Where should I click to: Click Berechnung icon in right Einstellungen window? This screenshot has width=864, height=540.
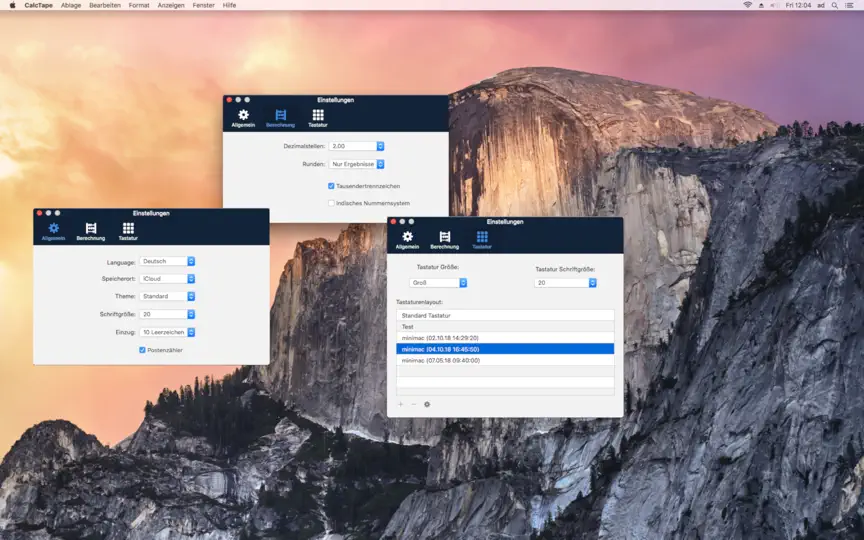(x=445, y=240)
